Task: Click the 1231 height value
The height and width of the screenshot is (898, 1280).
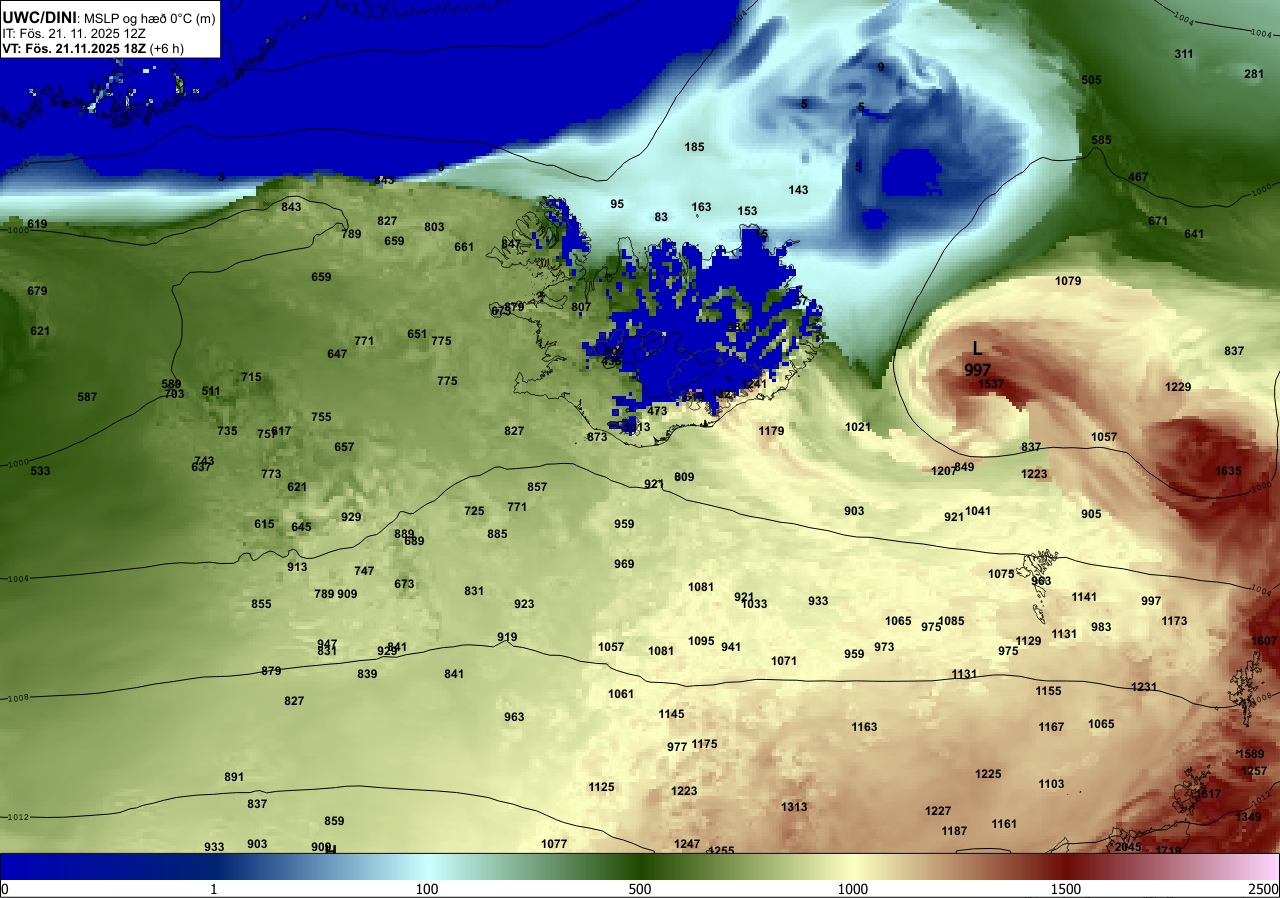Action: point(1144,687)
